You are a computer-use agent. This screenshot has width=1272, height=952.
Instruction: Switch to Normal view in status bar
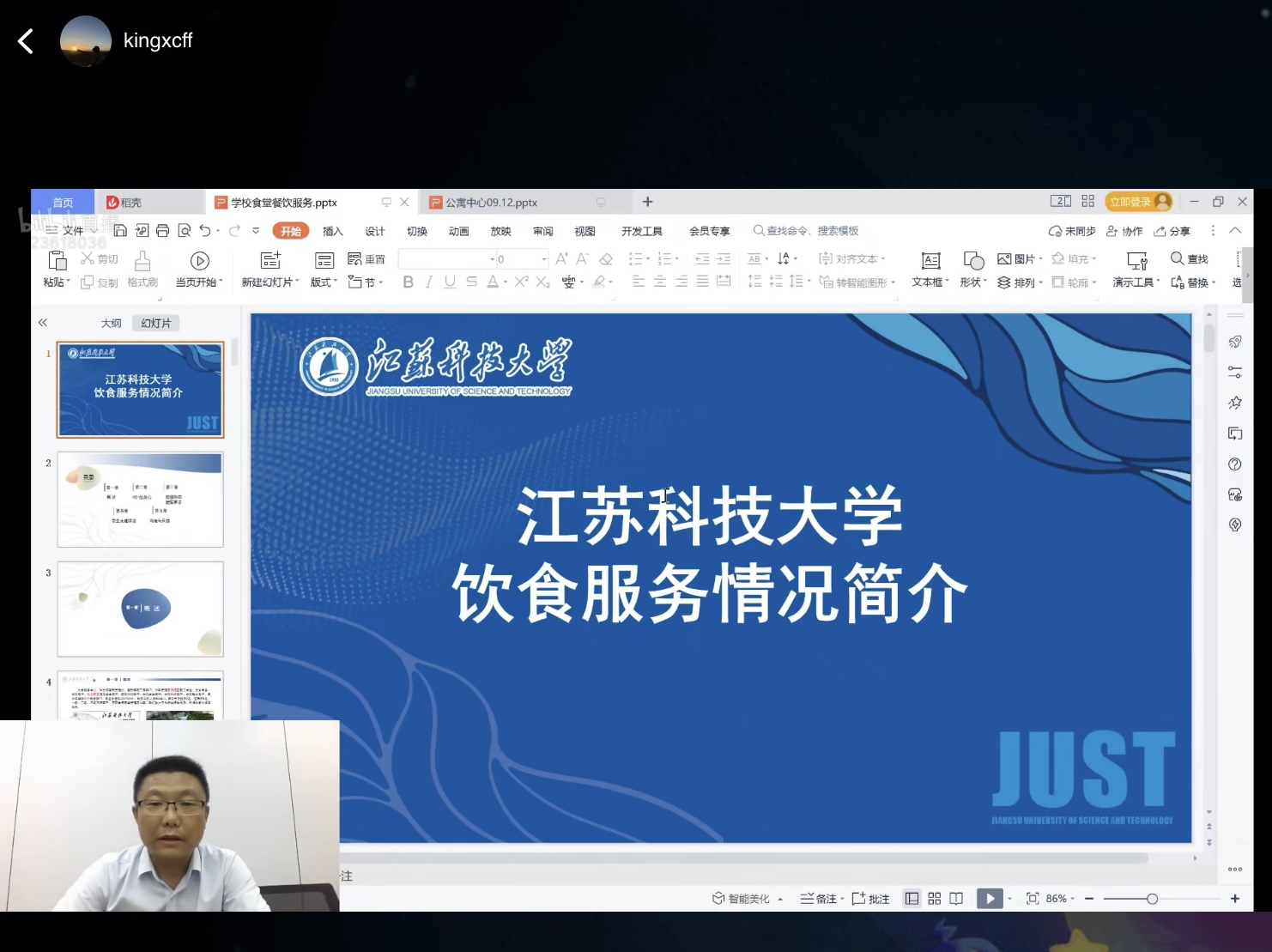point(912,899)
